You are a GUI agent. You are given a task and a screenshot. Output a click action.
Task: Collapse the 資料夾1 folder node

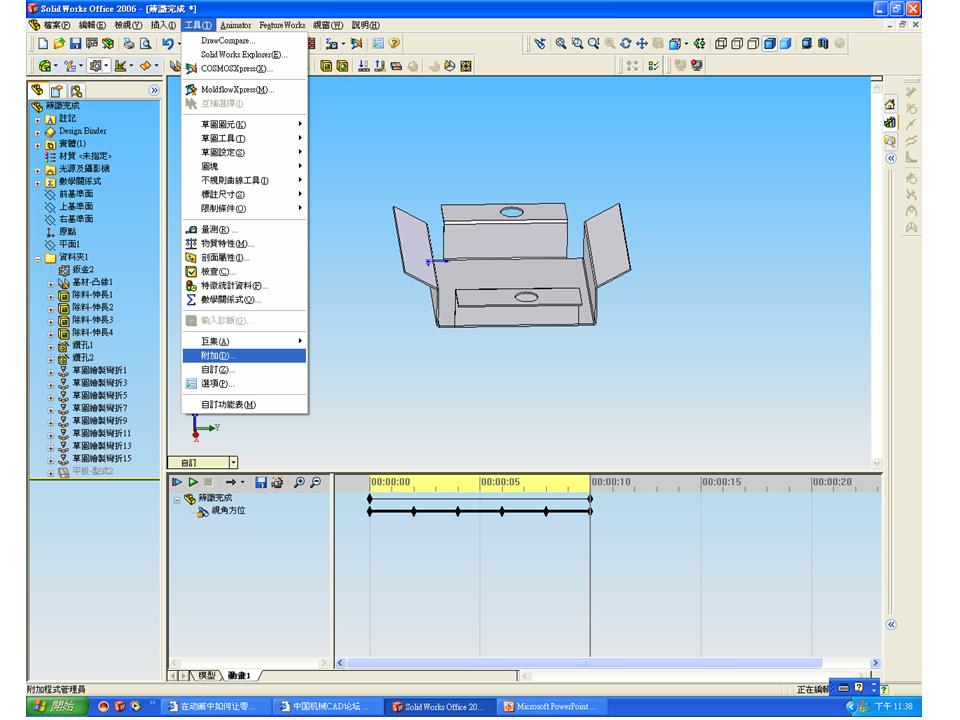coord(37,258)
